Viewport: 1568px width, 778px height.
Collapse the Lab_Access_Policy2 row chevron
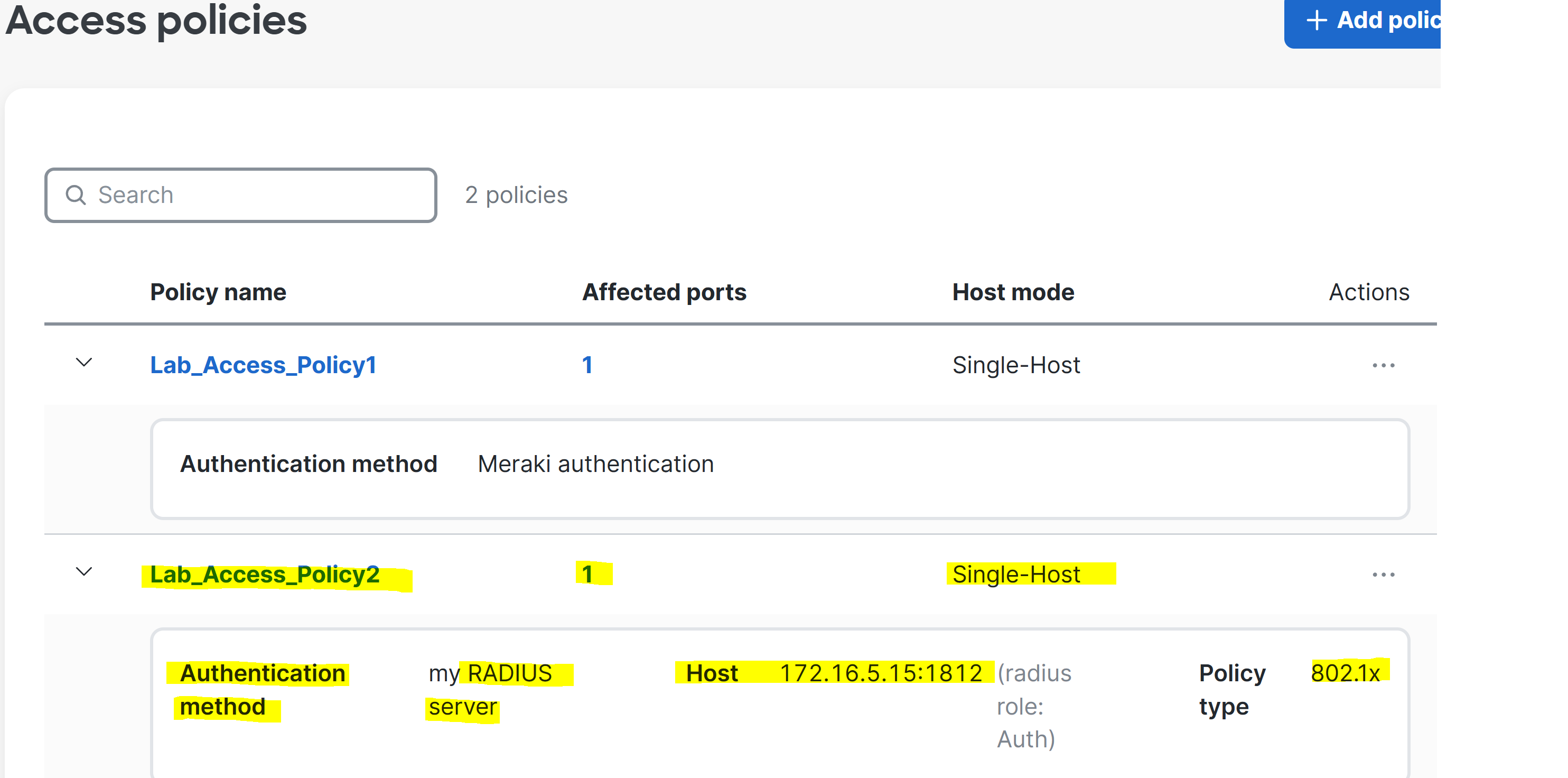click(x=84, y=572)
